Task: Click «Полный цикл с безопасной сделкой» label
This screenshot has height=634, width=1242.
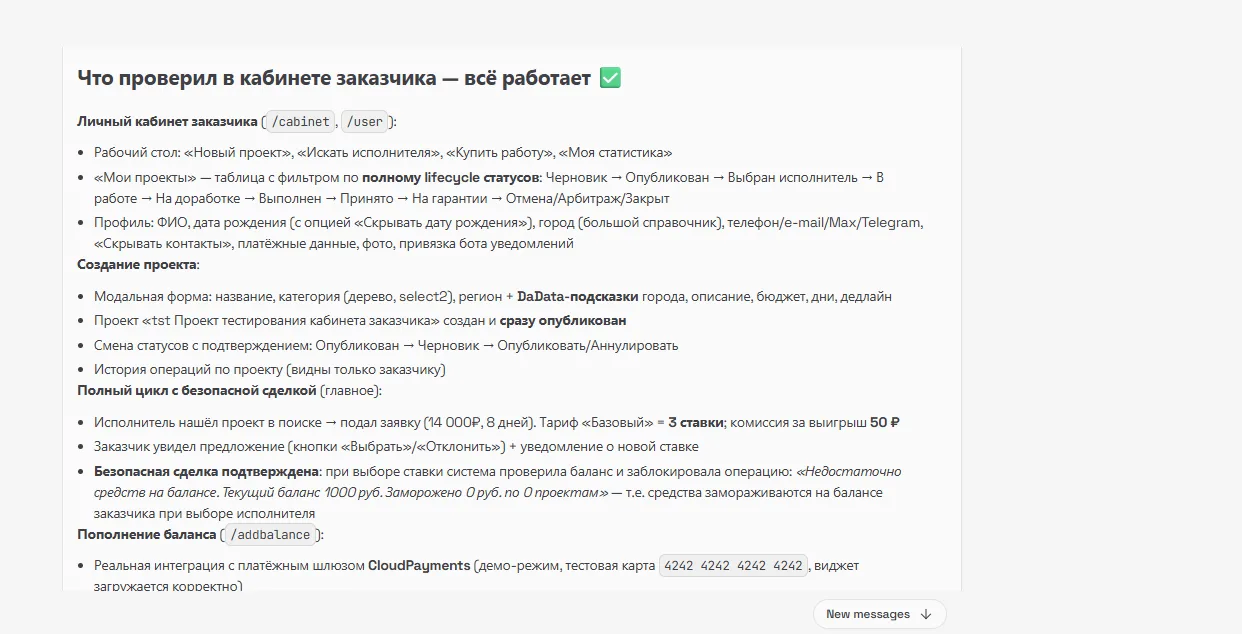Action: [x=197, y=390]
